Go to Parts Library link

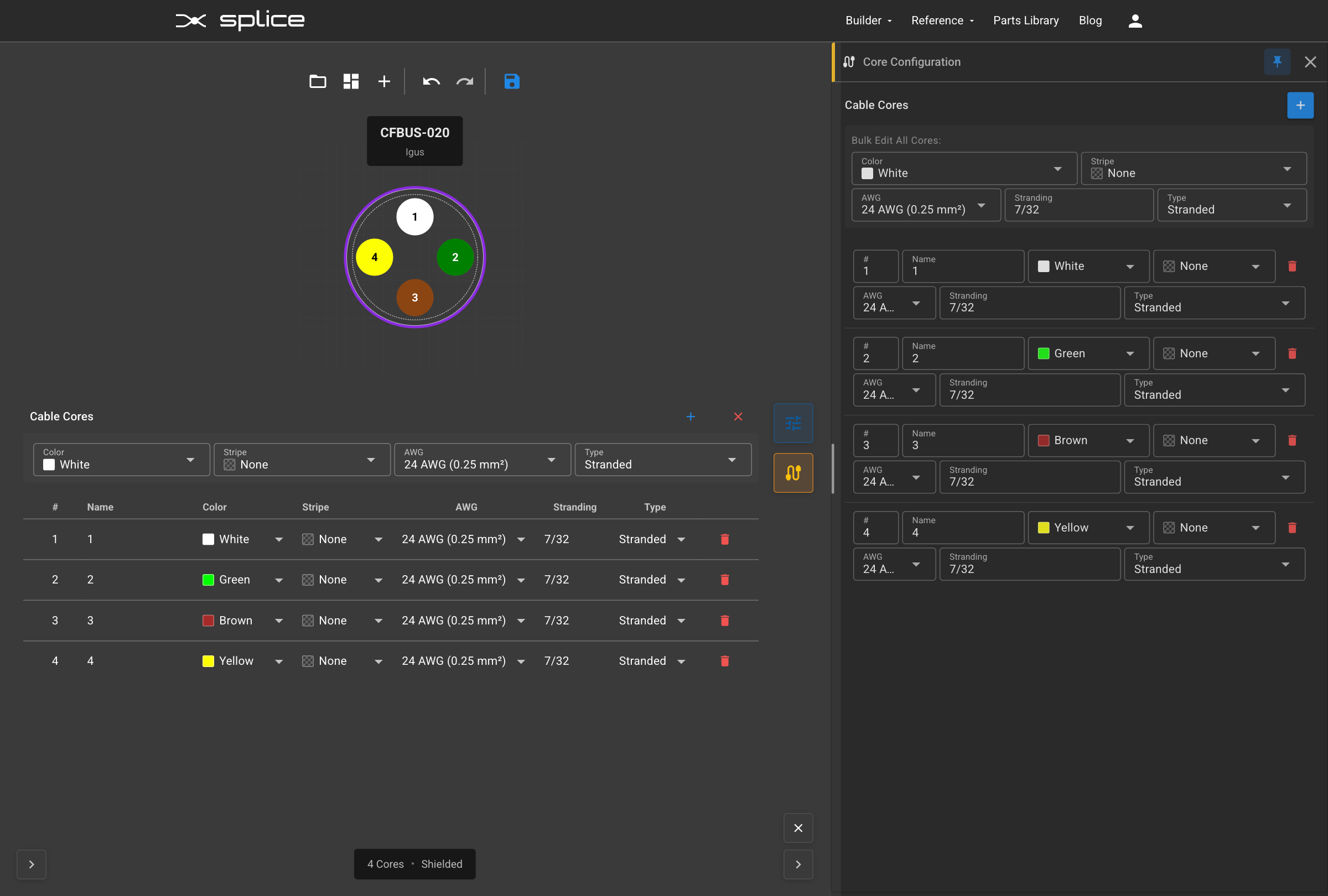click(1025, 20)
